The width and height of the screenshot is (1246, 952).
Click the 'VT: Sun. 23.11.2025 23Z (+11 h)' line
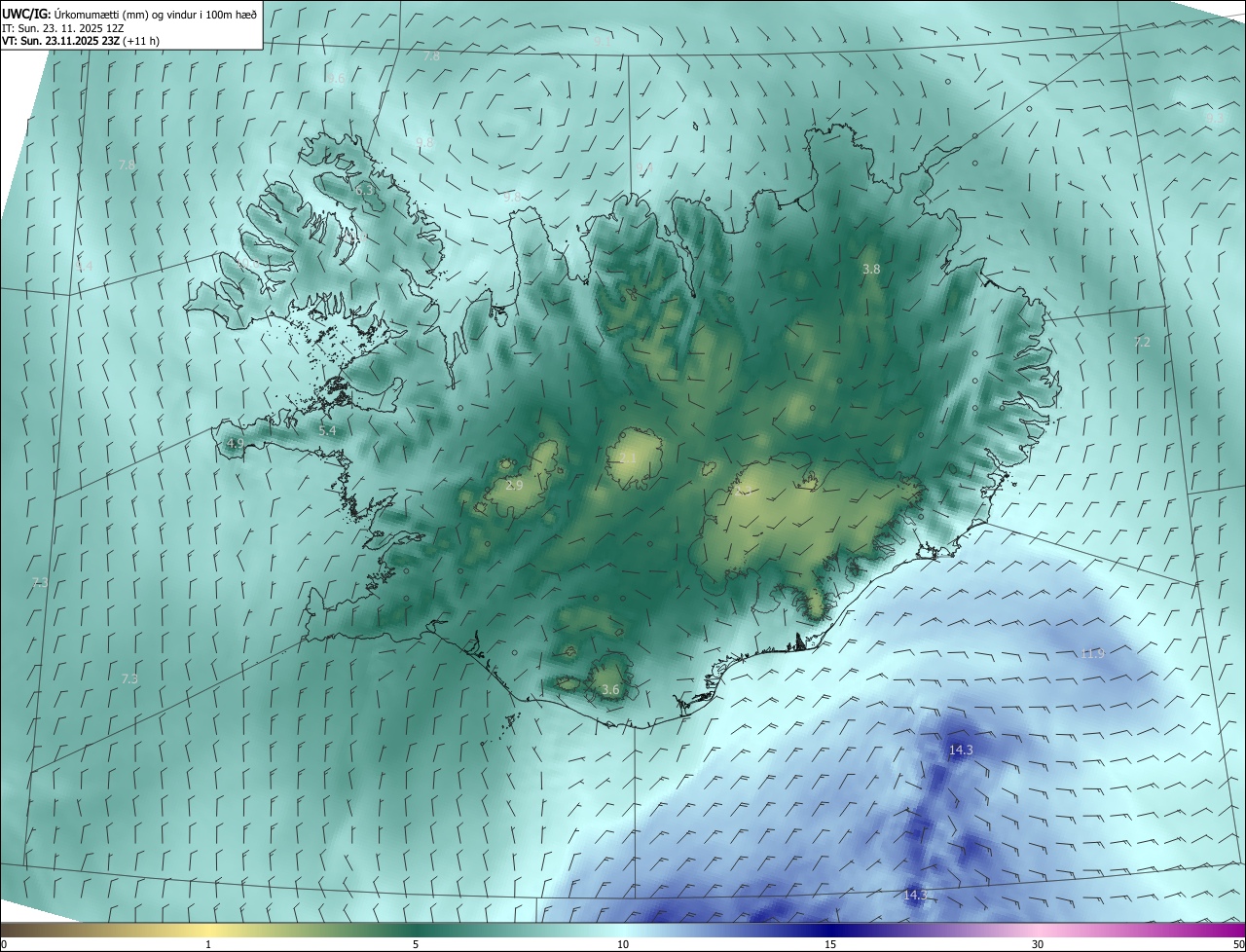point(81,42)
